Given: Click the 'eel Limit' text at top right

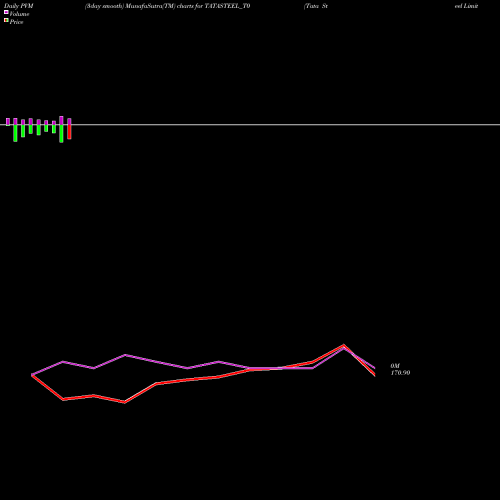Looking at the screenshot, I should [466, 6].
